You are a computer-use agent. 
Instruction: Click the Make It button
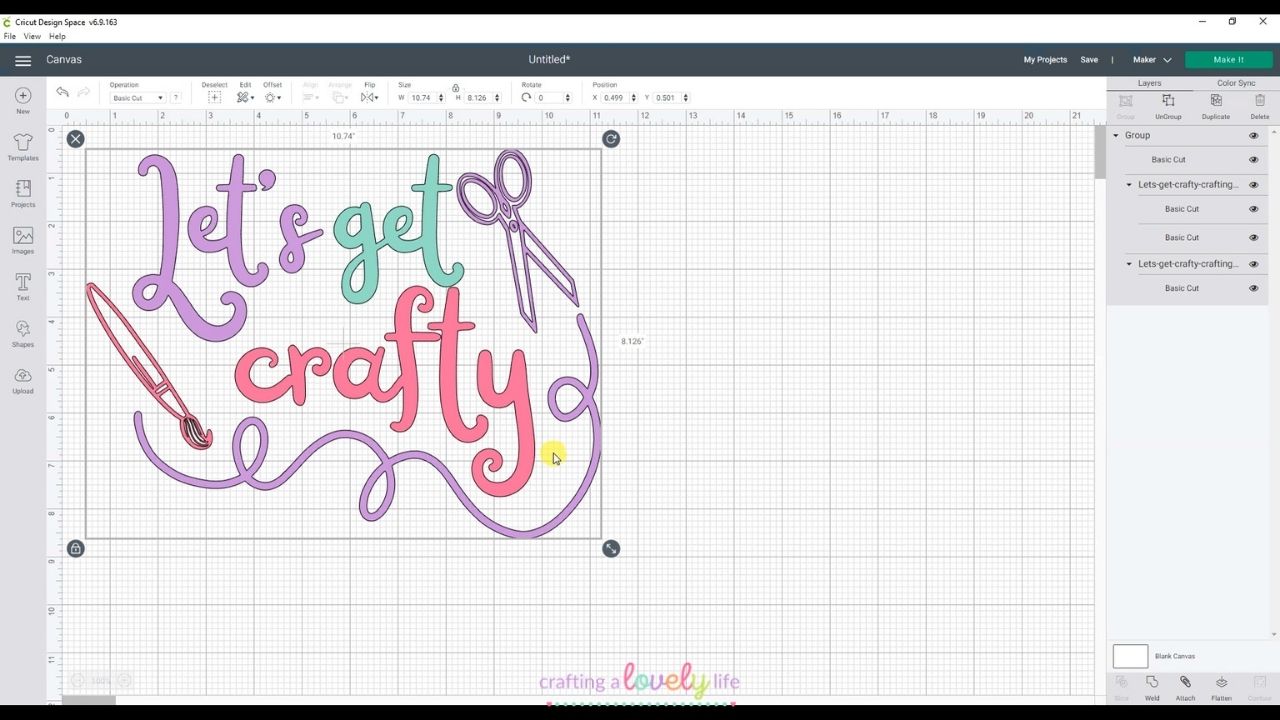(1229, 60)
